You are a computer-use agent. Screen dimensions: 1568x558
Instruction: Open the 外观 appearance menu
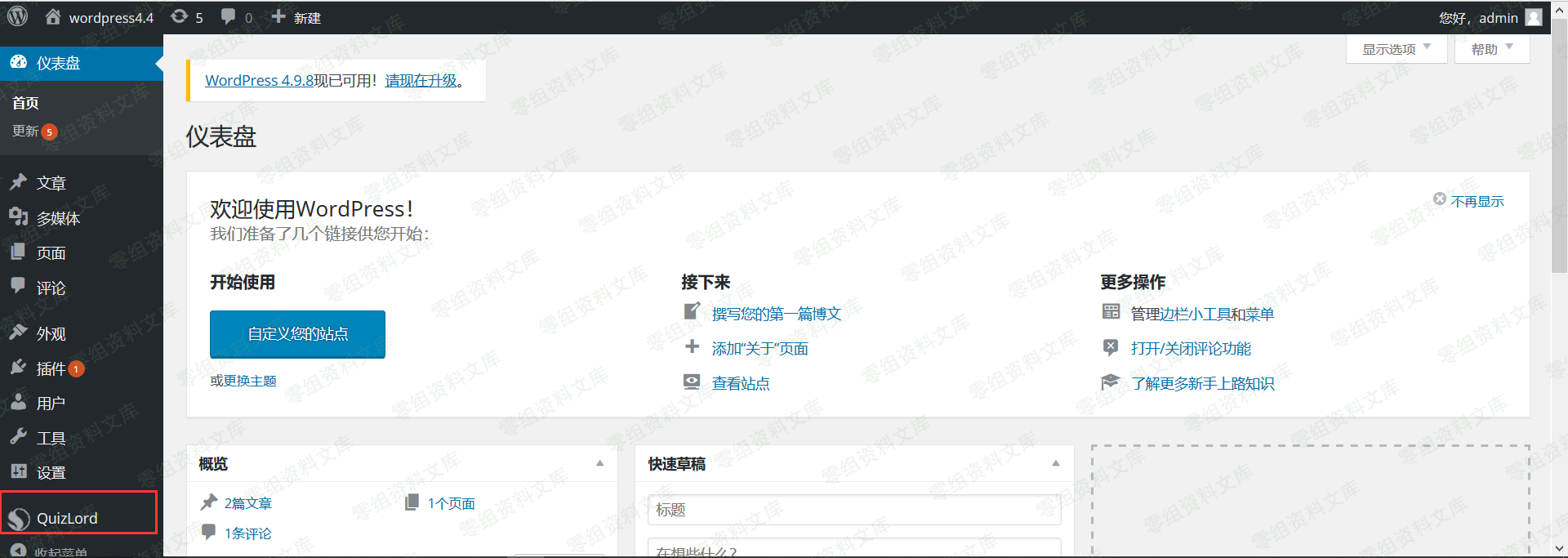click(51, 333)
